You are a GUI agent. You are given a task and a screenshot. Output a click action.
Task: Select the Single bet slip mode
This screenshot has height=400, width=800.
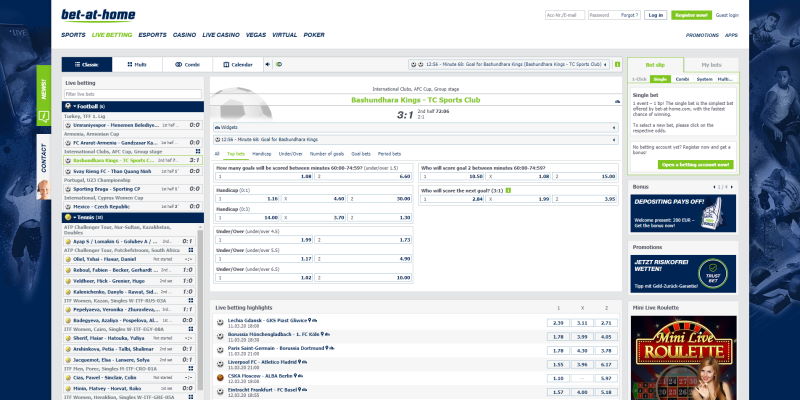coord(661,79)
